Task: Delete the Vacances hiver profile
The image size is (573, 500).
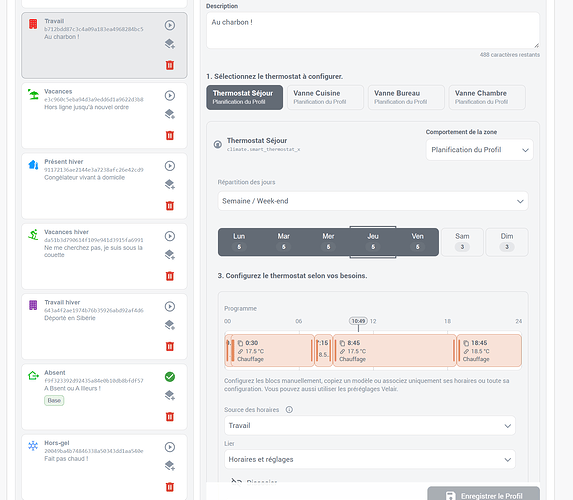Action: 170,276
